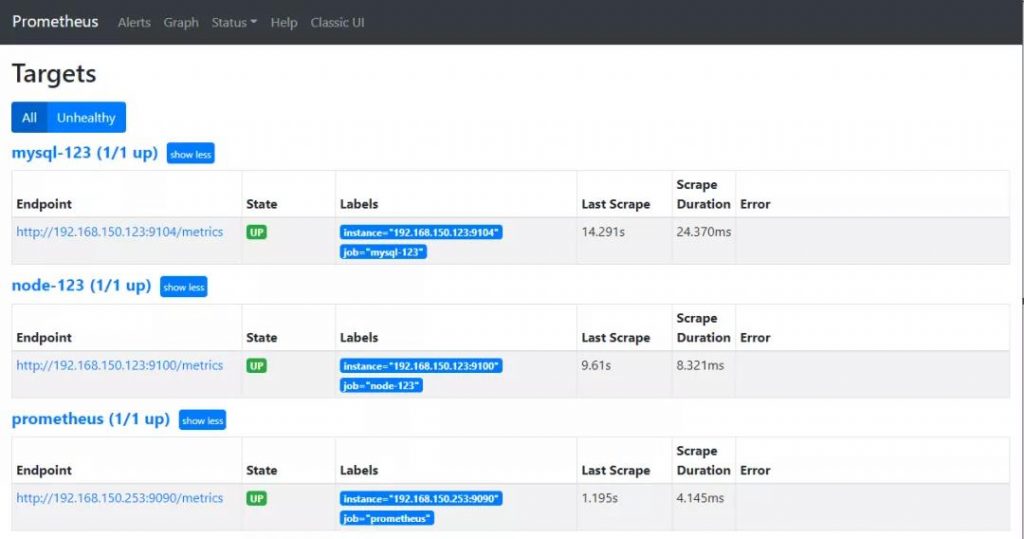Click the mysql-123 (1/1 up) heading
Viewport: 1024px width, 539px height.
click(x=85, y=153)
